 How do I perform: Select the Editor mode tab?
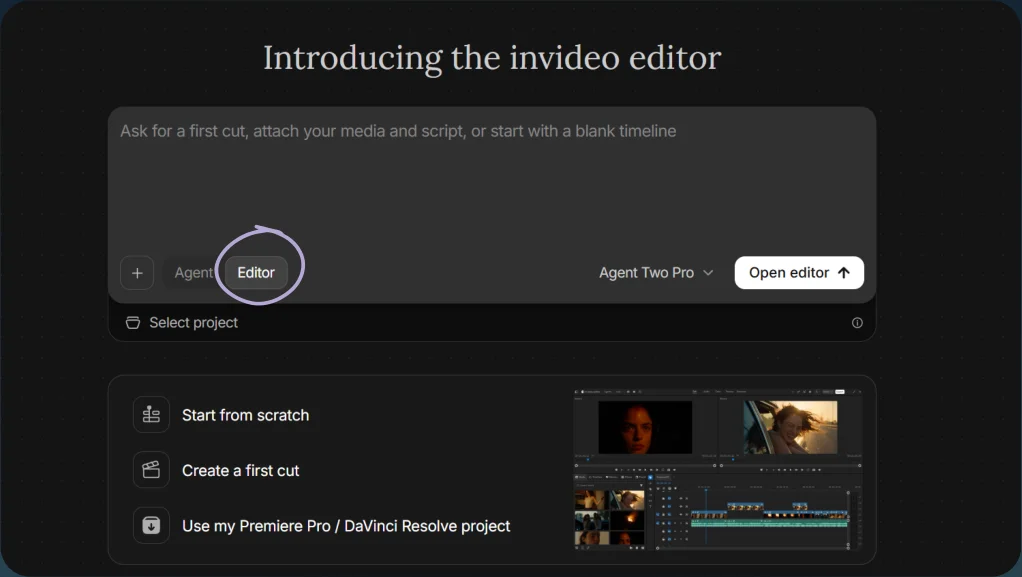point(256,273)
